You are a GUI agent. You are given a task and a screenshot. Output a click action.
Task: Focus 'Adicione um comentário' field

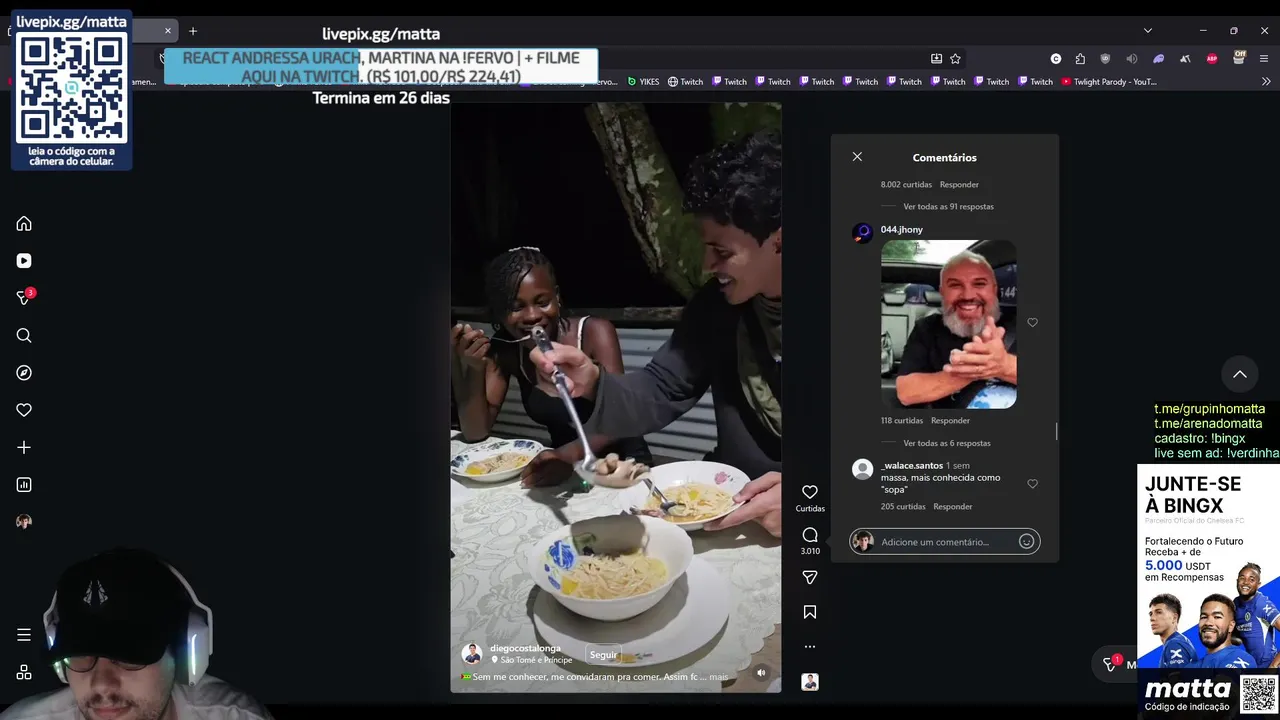(945, 542)
